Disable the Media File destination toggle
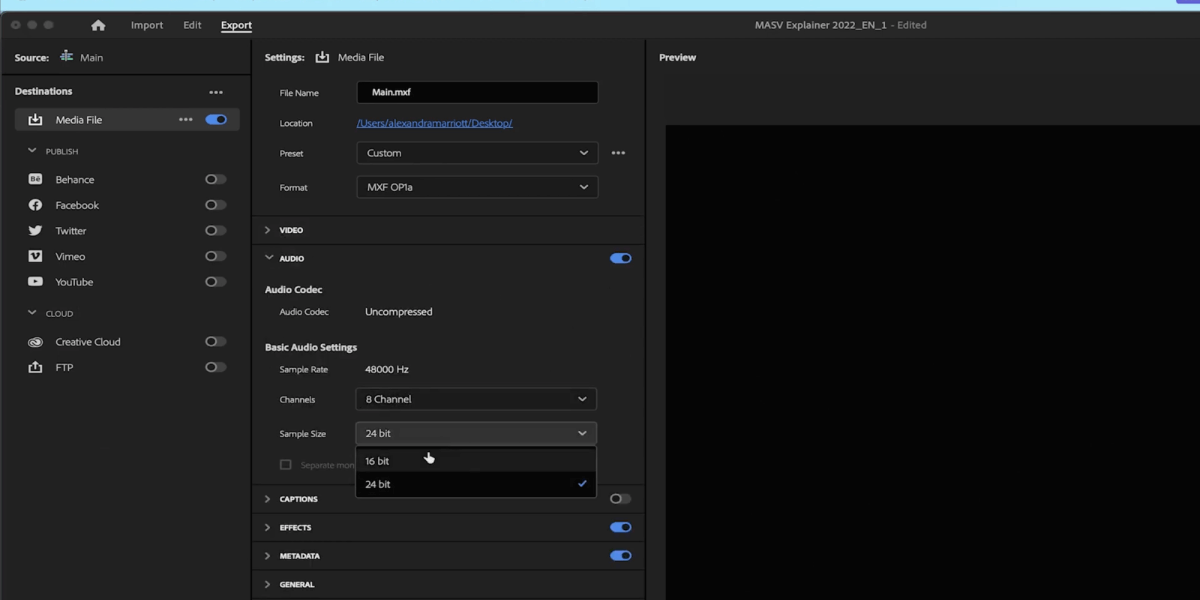 (216, 120)
